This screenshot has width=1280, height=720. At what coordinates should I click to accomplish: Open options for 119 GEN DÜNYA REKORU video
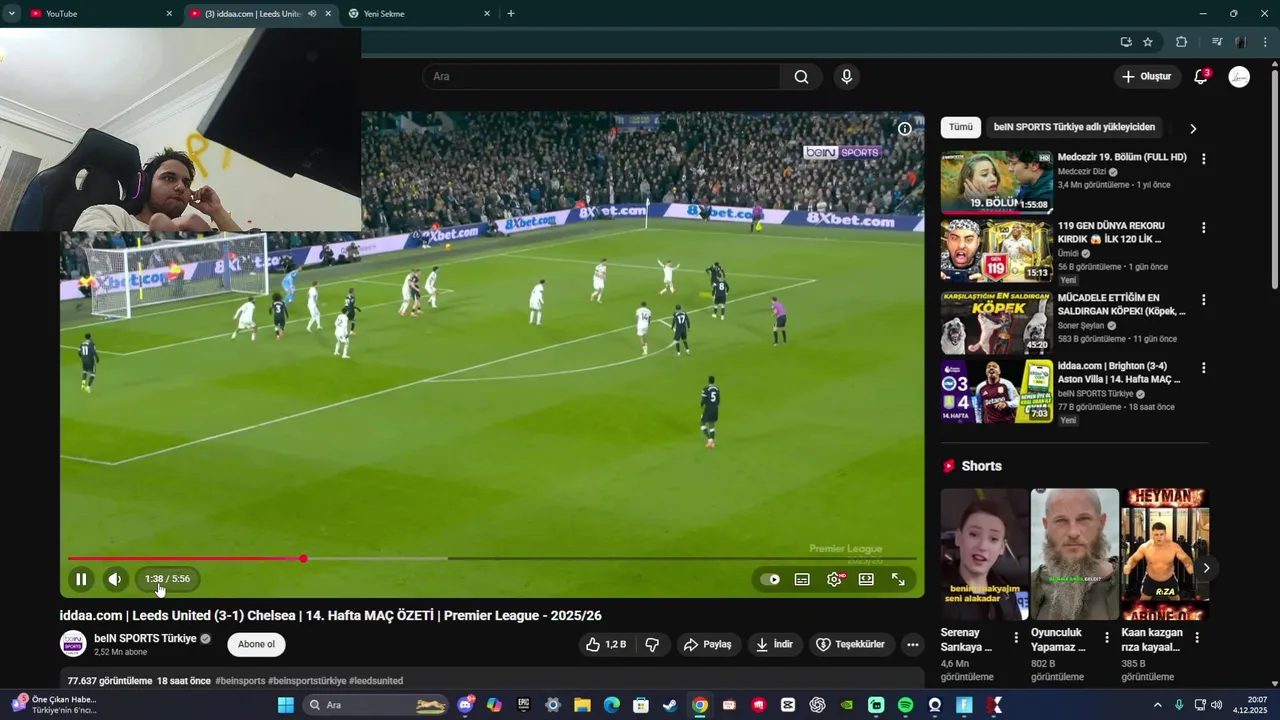[1203, 228]
